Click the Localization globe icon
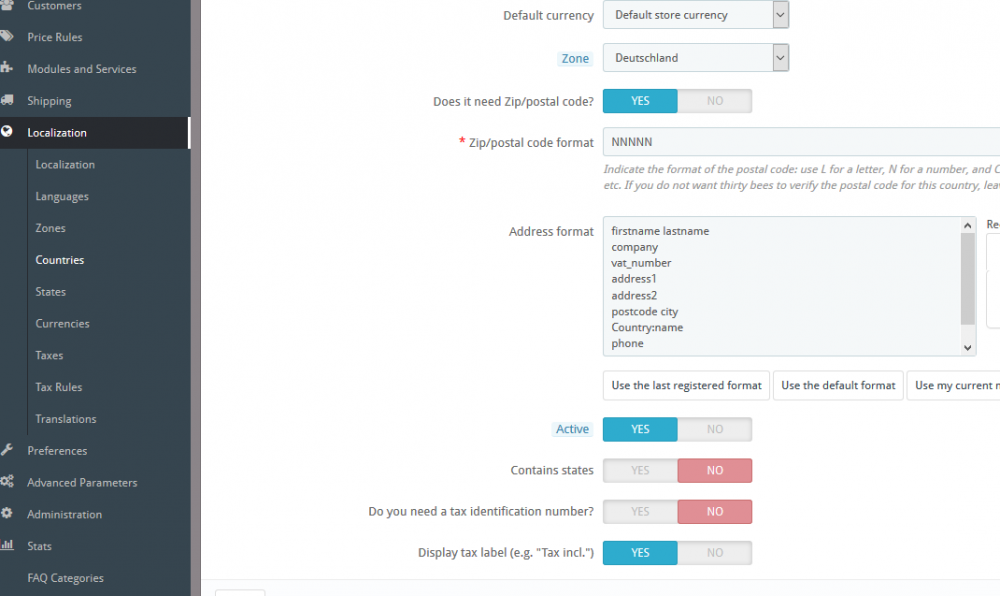The image size is (1000, 596). point(7,132)
